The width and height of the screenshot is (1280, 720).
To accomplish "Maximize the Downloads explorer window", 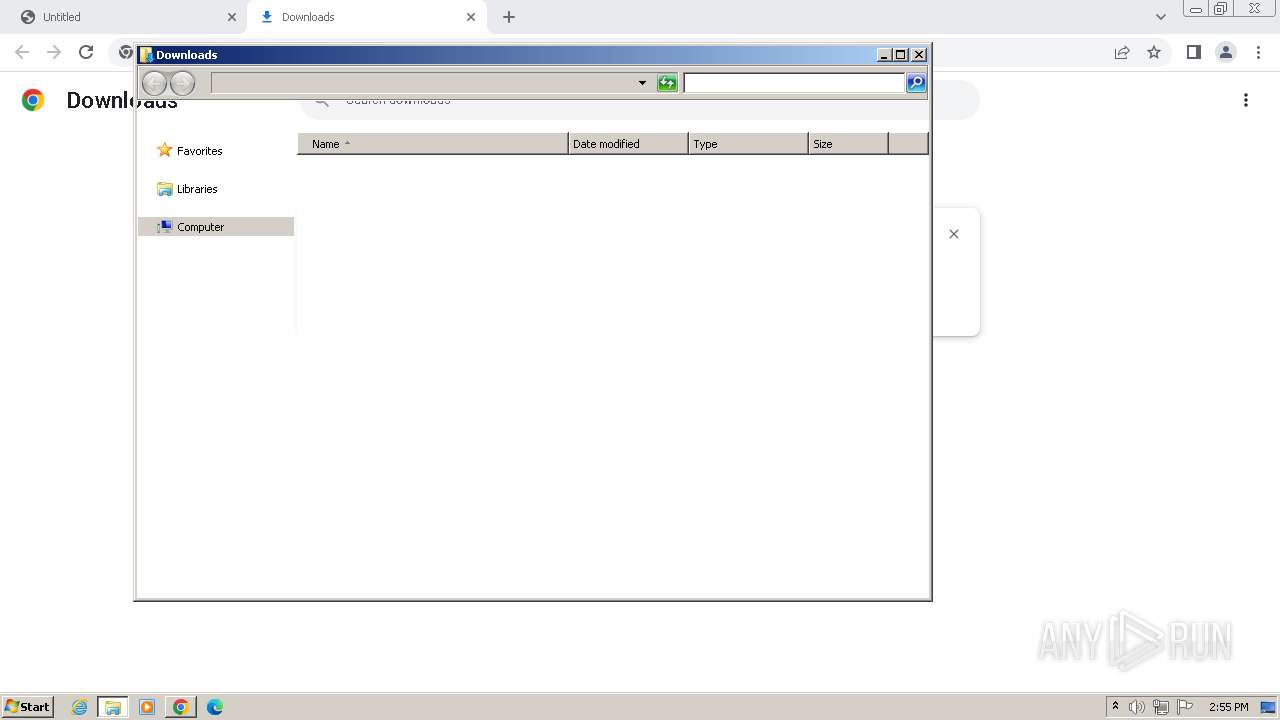I will point(901,55).
